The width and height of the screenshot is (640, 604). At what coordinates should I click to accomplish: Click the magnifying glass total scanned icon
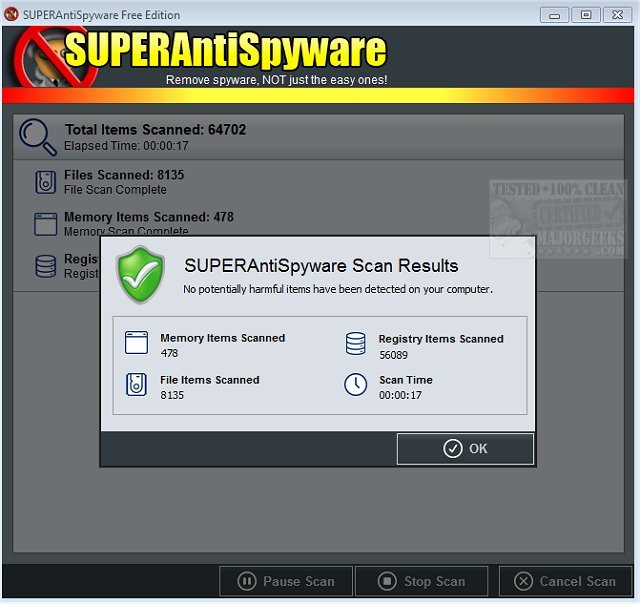(x=38, y=137)
